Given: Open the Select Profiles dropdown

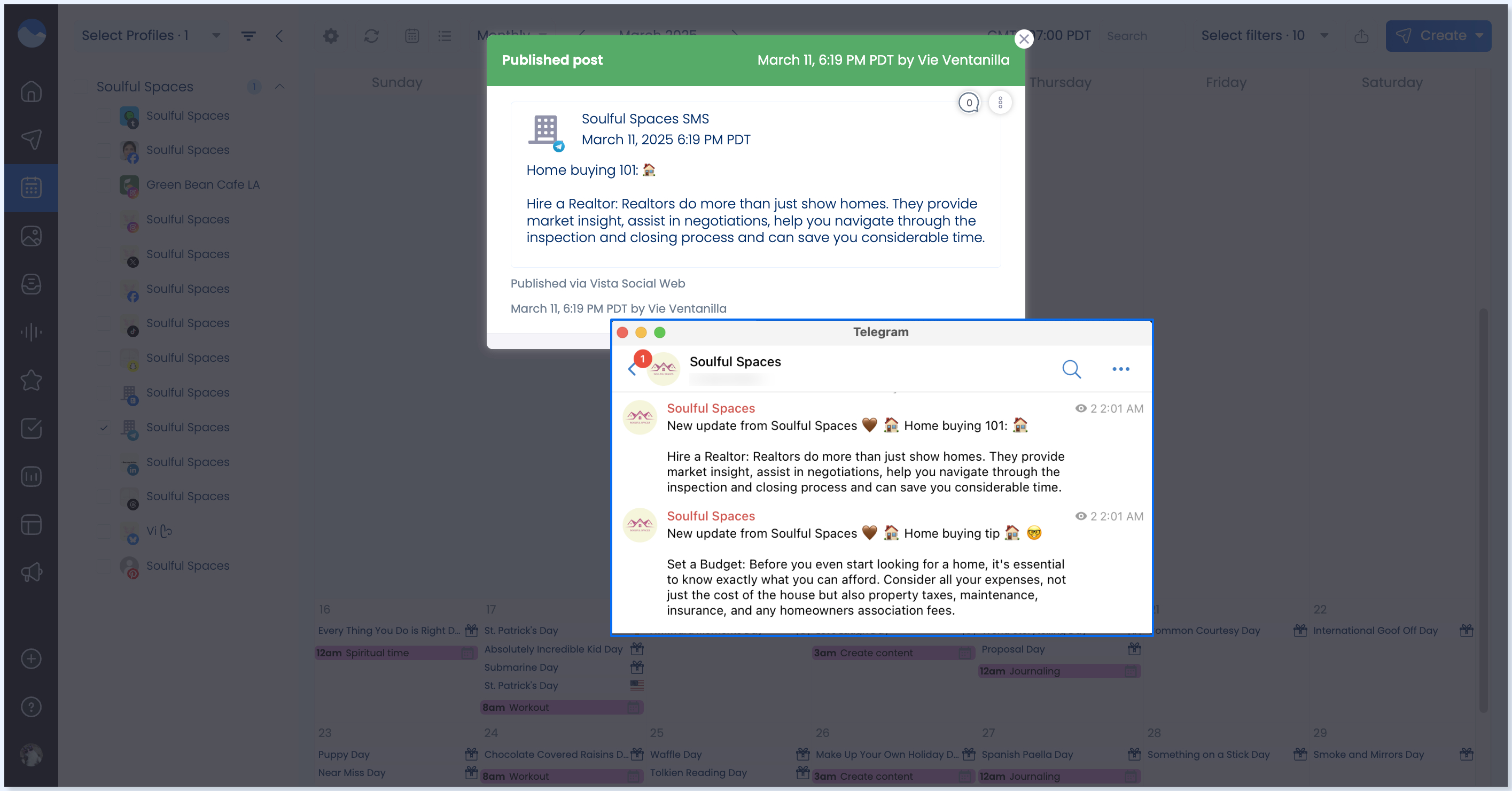Looking at the screenshot, I should 151,36.
